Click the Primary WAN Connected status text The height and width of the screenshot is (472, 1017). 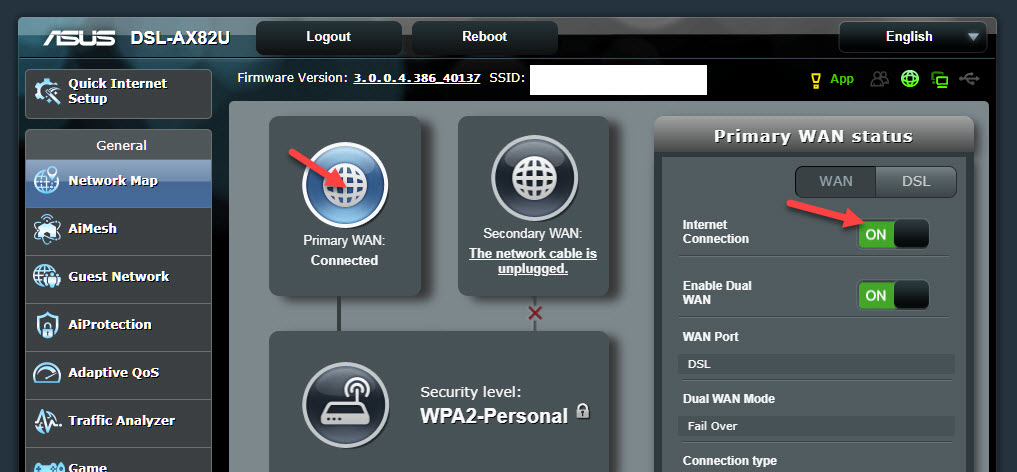pos(344,261)
